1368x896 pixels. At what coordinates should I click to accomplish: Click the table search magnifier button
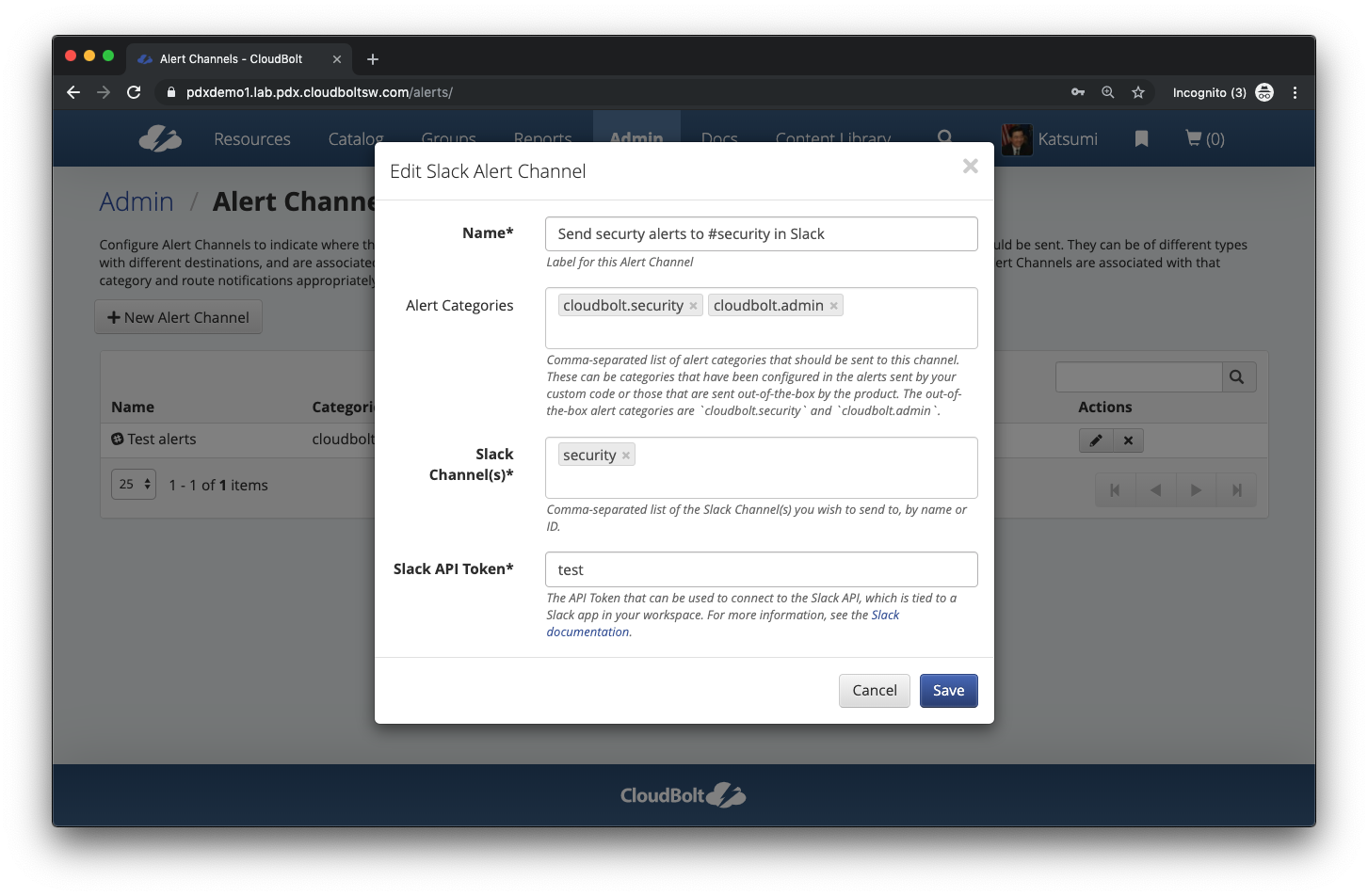(x=1237, y=377)
